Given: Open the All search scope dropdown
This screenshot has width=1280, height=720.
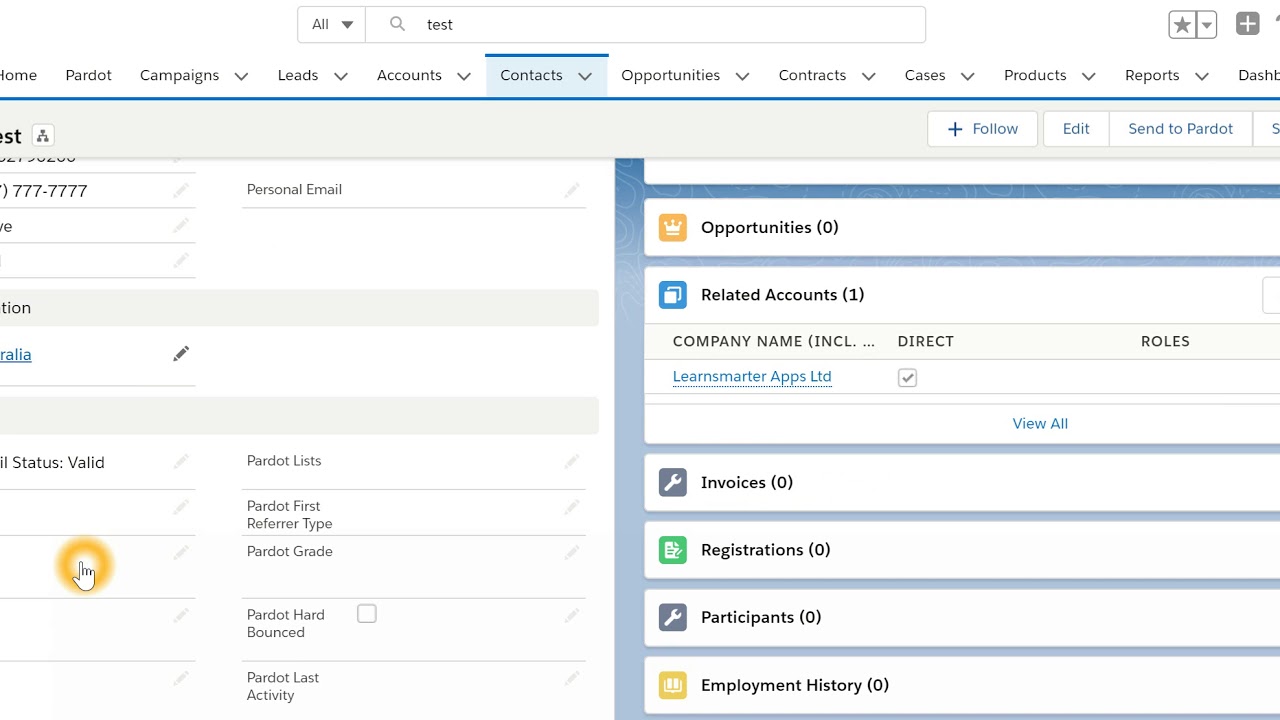Looking at the screenshot, I should pos(331,24).
